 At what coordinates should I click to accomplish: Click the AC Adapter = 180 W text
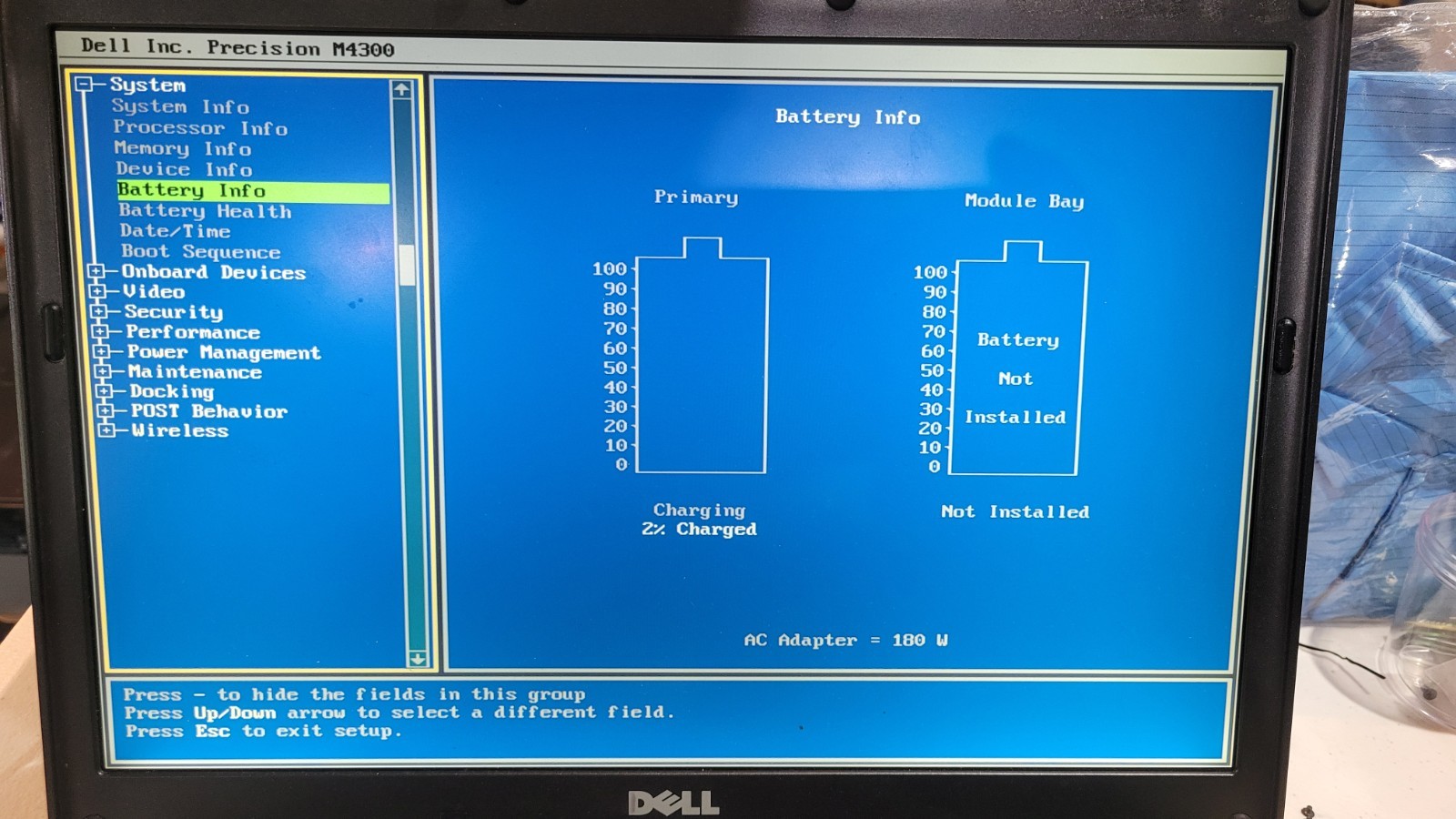[x=846, y=641]
